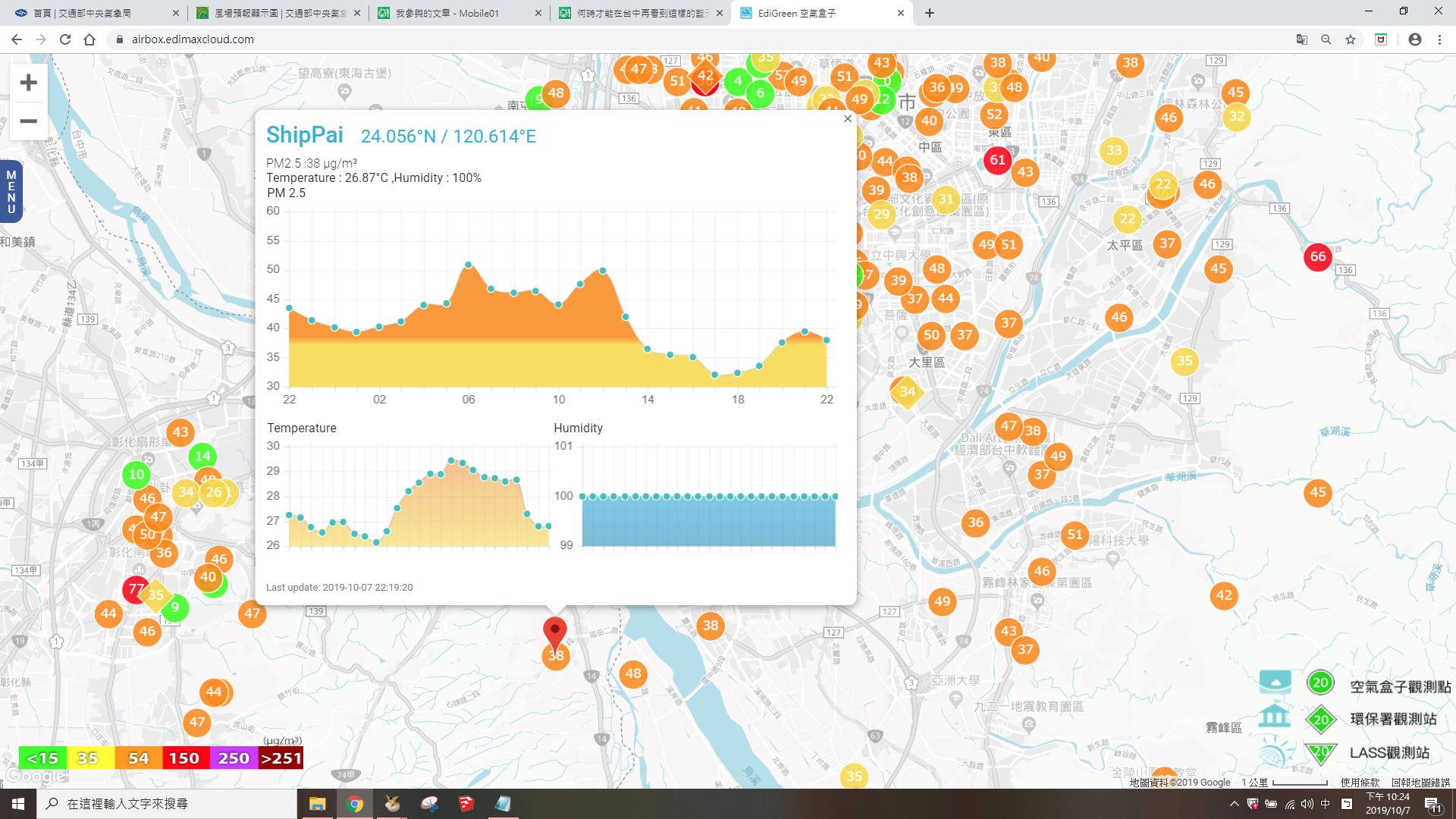Select the yellow diamond 34 station marker
Viewport: 1456px width, 819px height.
click(x=907, y=392)
